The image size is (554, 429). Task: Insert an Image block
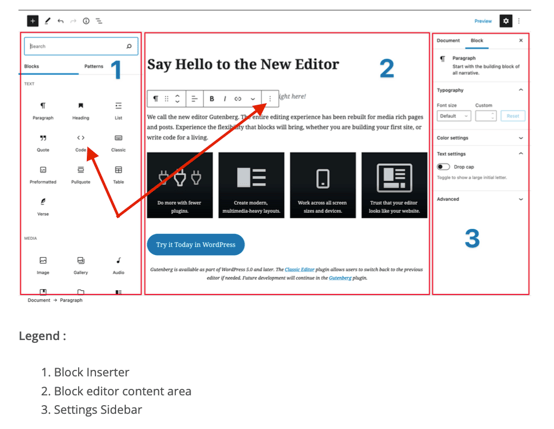(x=43, y=265)
